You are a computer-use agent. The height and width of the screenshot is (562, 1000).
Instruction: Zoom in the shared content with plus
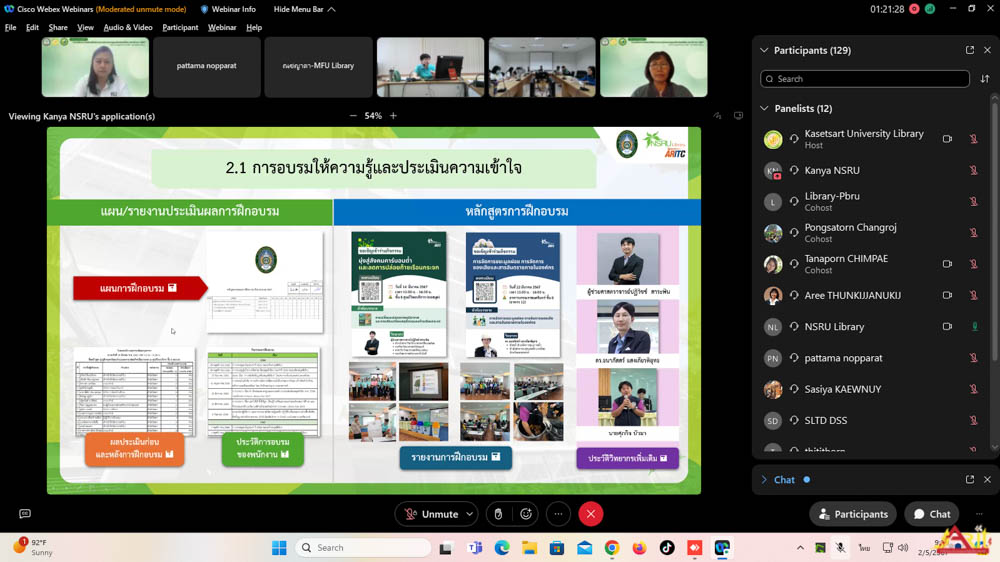(x=393, y=115)
